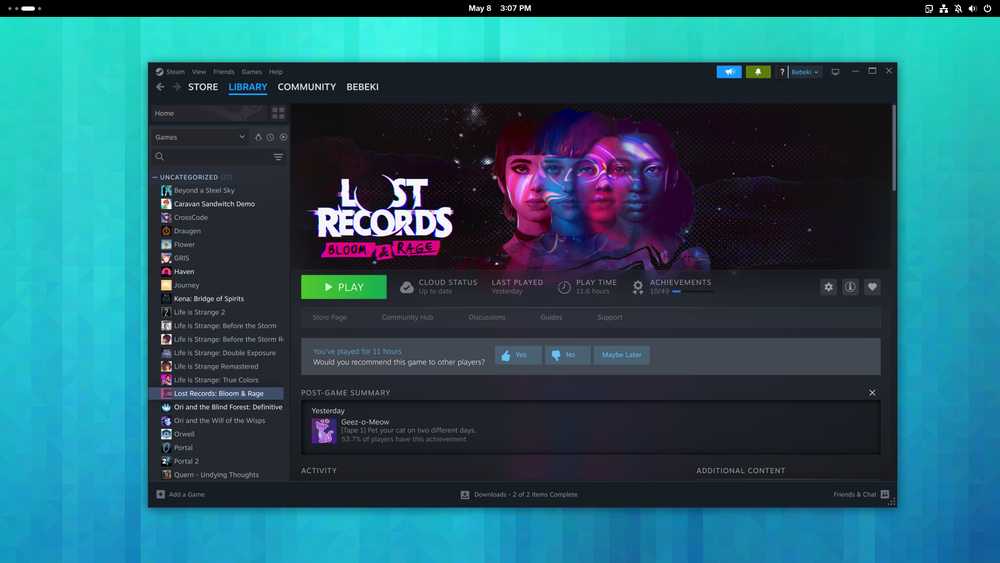Click the Cloud Status icon

pos(406,288)
